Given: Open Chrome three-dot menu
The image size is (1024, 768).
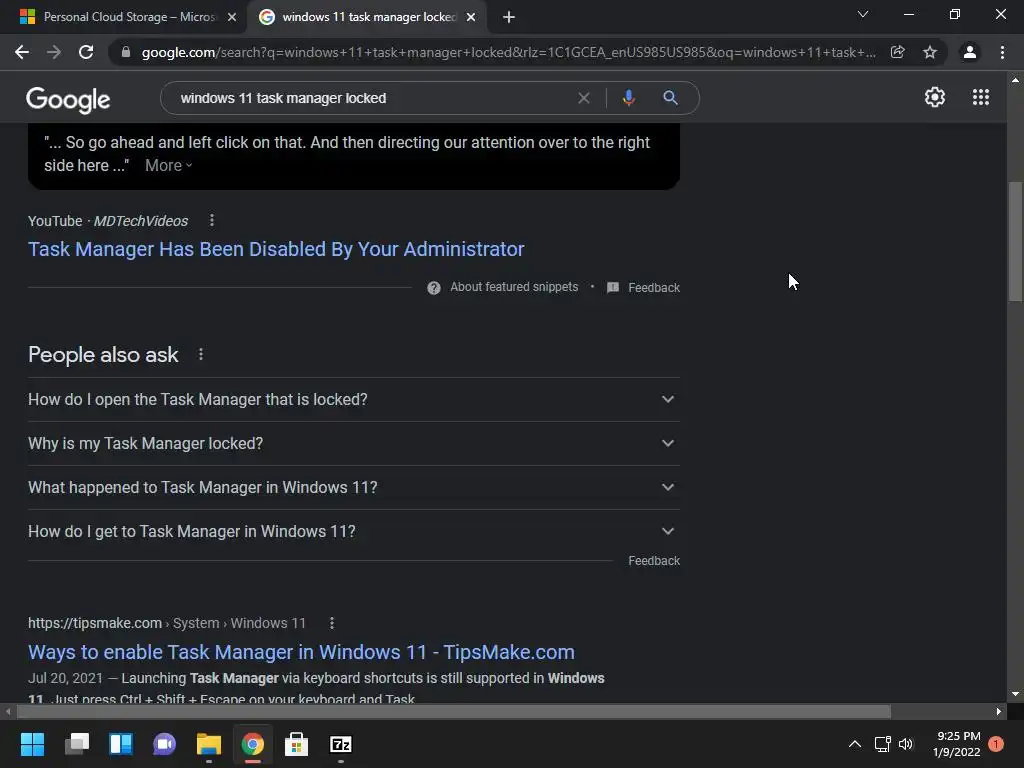Looking at the screenshot, I should pyautogui.click(x=1002, y=52).
